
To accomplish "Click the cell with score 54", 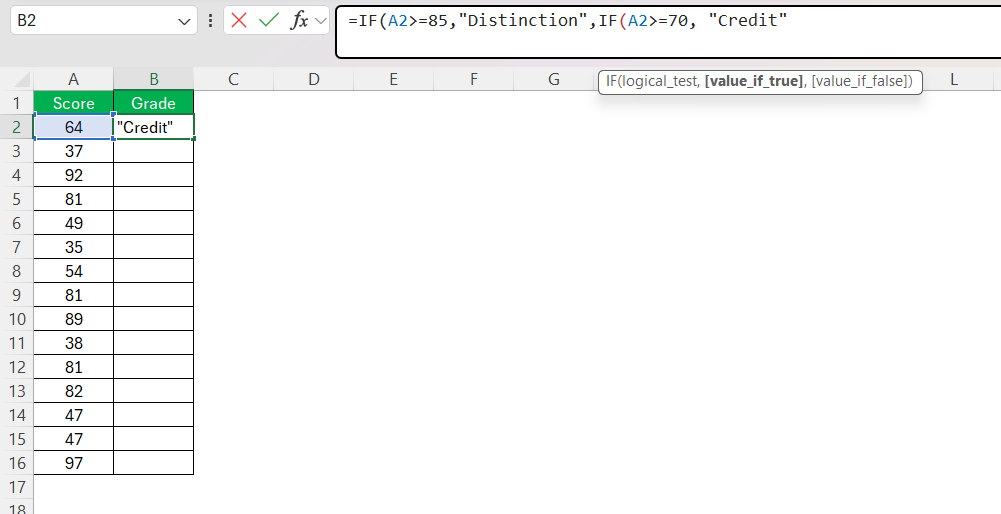I will tap(73, 271).
